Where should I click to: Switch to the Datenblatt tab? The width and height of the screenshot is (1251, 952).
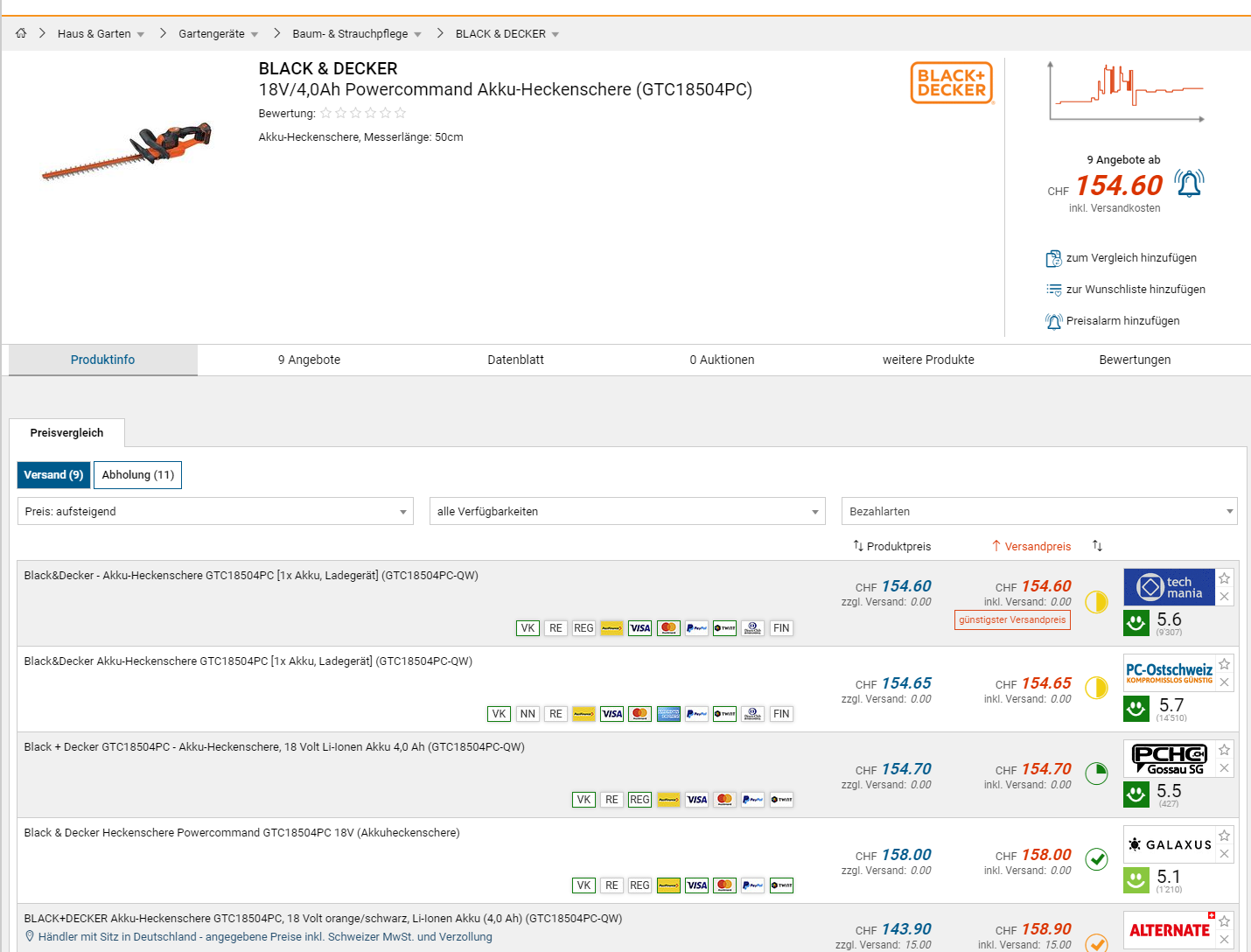515,360
